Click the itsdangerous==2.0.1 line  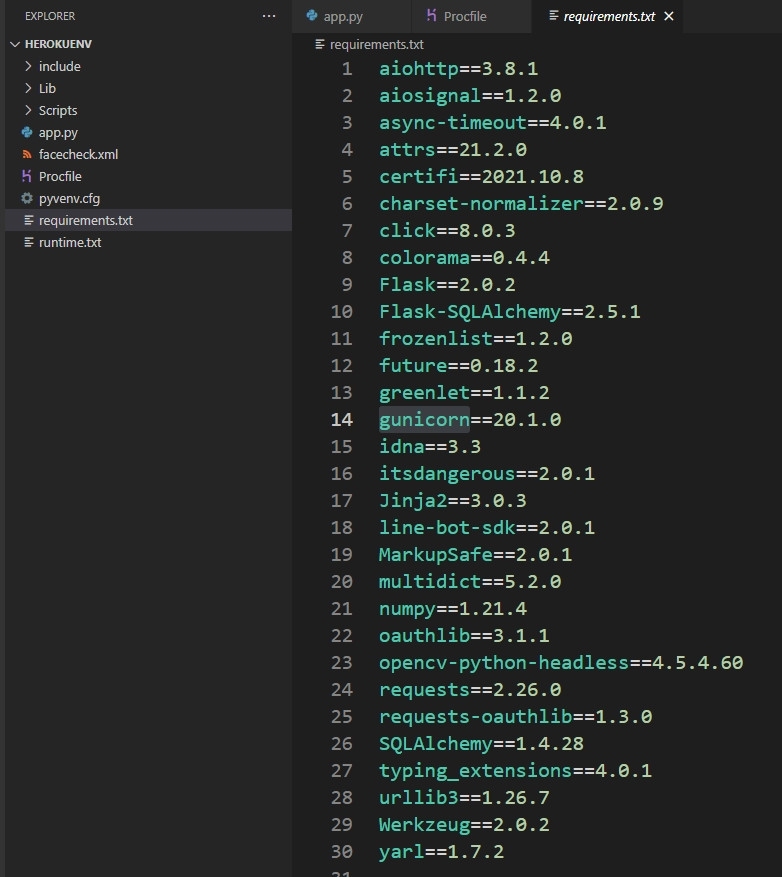click(487, 474)
